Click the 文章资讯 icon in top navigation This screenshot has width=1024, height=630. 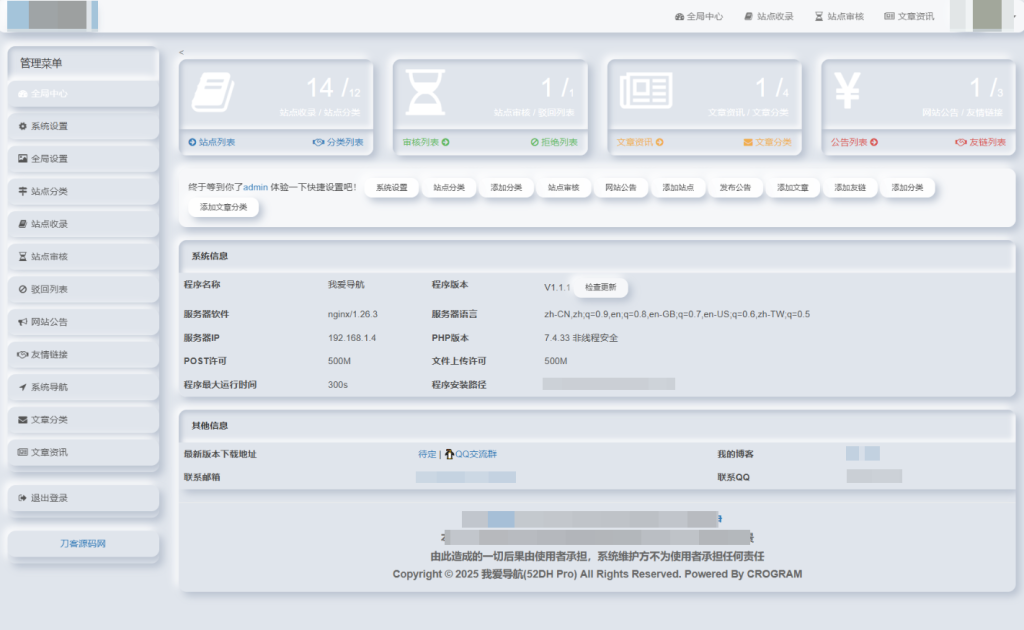[890, 16]
